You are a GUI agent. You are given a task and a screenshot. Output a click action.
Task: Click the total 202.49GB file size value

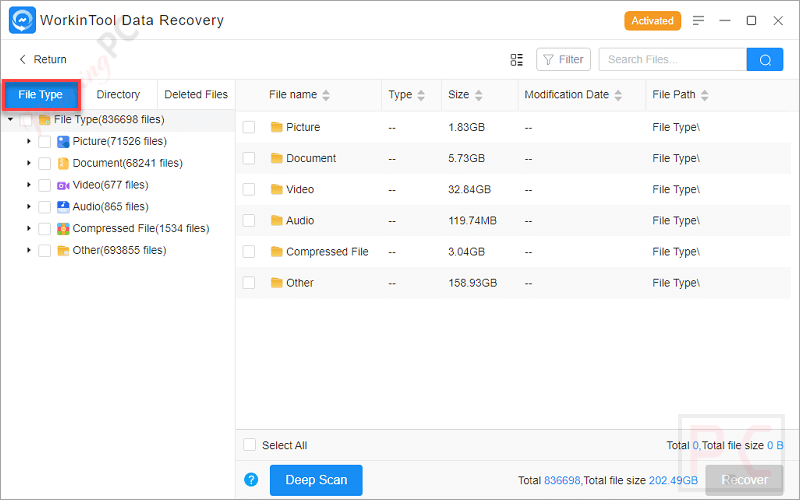click(x=673, y=480)
